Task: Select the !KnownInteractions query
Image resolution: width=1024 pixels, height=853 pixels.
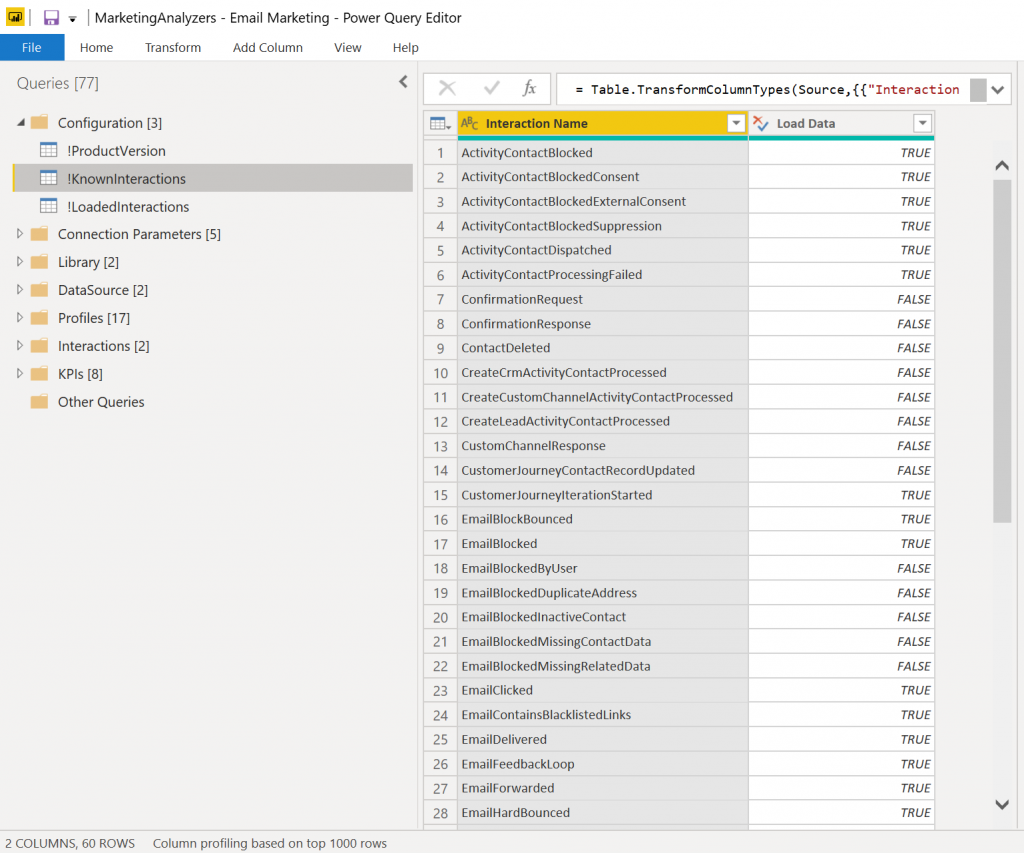Action: pos(213,178)
